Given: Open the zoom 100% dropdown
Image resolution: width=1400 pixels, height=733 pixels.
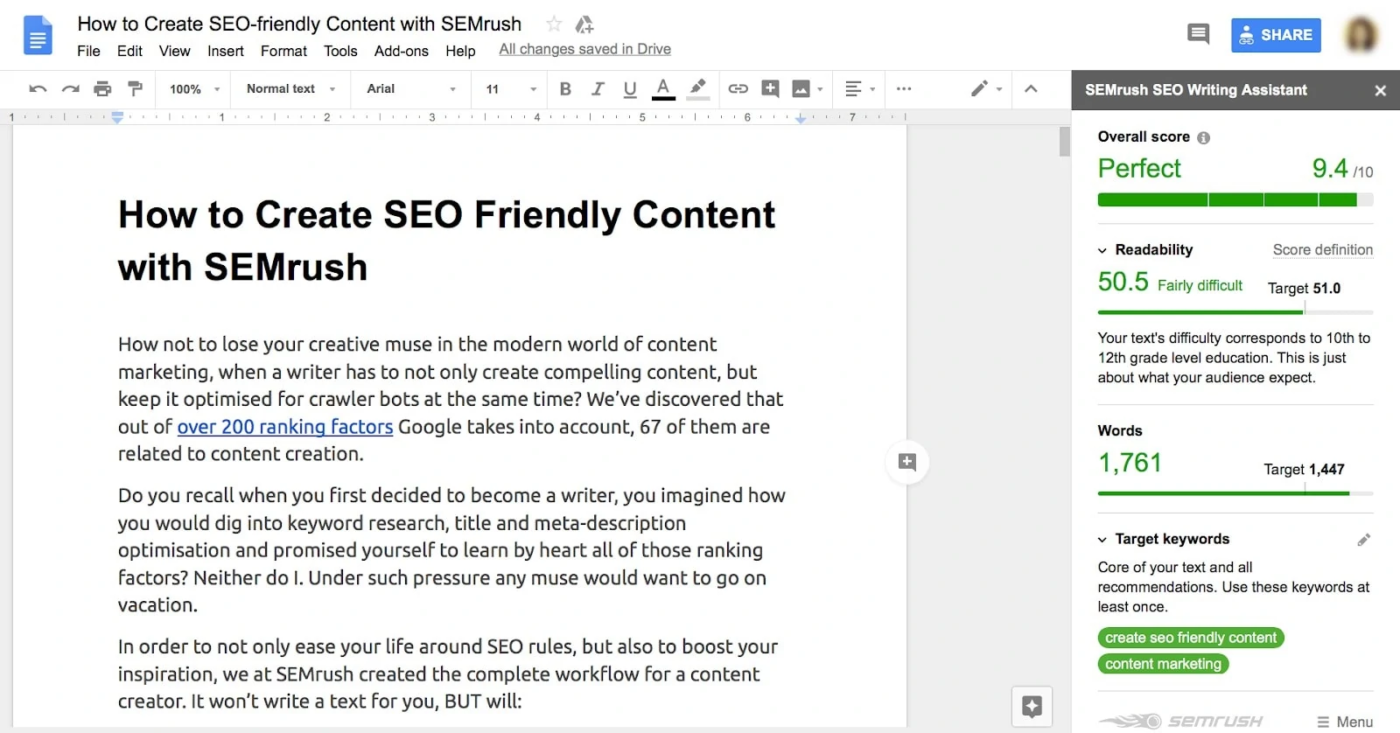Looking at the screenshot, I should (x=194, y=89).
